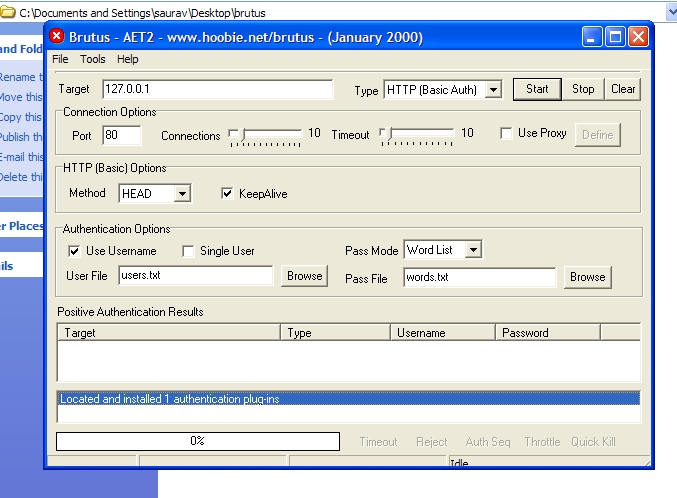The width and height of the screenshot is (677, 498).
Task: Click the Target address input field
Action: tap(218, 89)
